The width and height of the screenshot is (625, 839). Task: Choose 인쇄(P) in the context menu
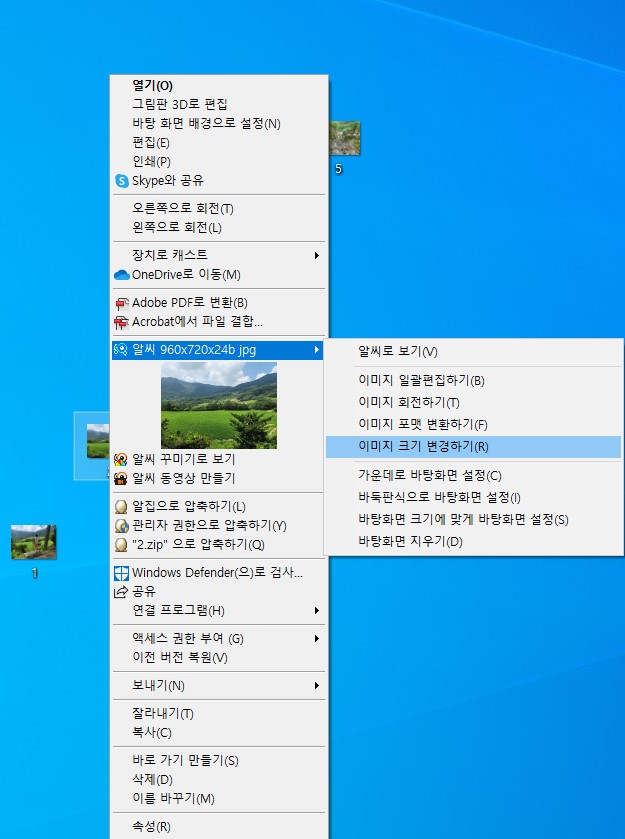[219, 162]
